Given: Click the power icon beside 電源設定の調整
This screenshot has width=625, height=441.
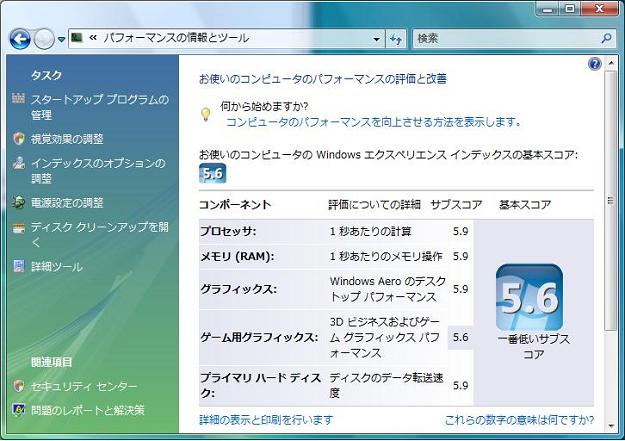Looking at the screenshot, I should tap(18, 203).
